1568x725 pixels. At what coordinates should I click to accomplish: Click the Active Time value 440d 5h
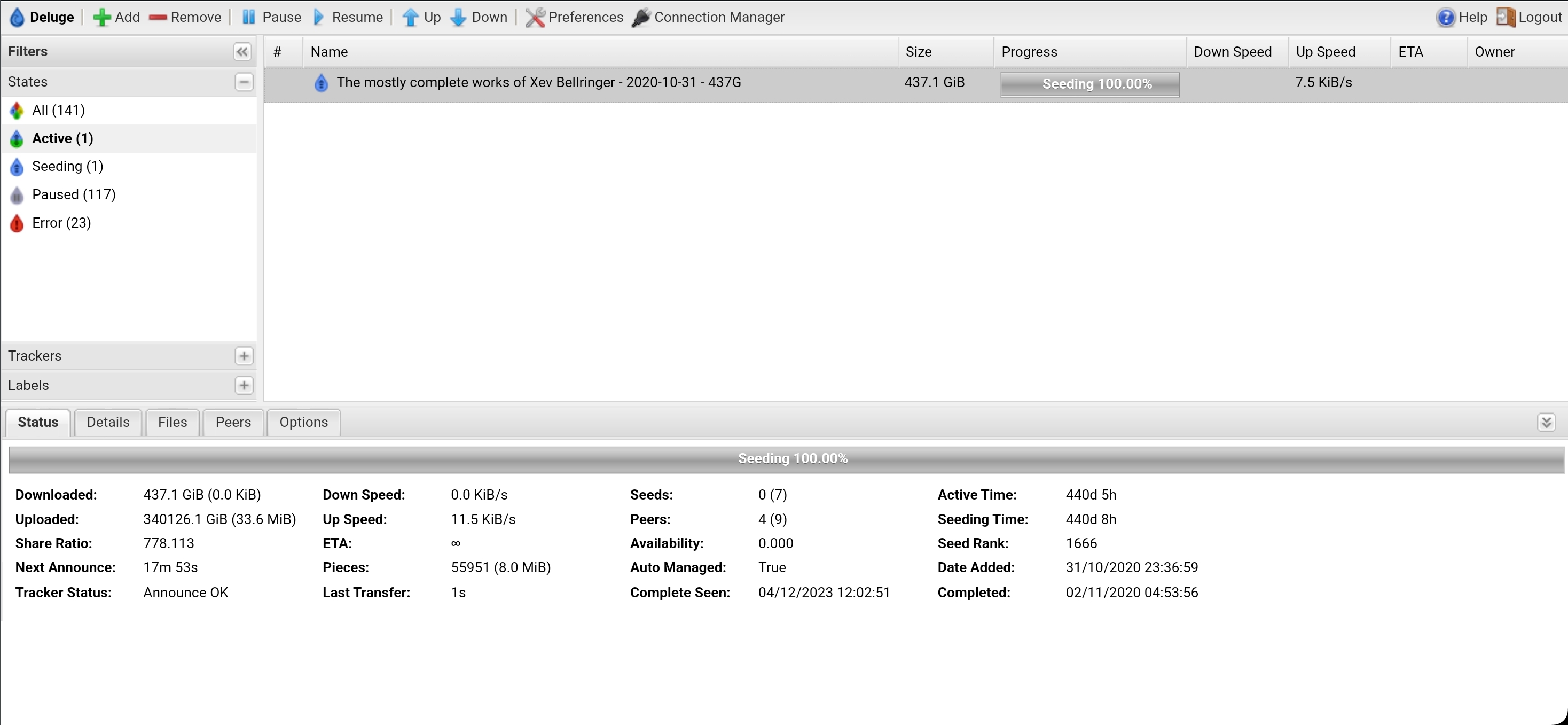pyautogui.click(x=1091, y=494)
